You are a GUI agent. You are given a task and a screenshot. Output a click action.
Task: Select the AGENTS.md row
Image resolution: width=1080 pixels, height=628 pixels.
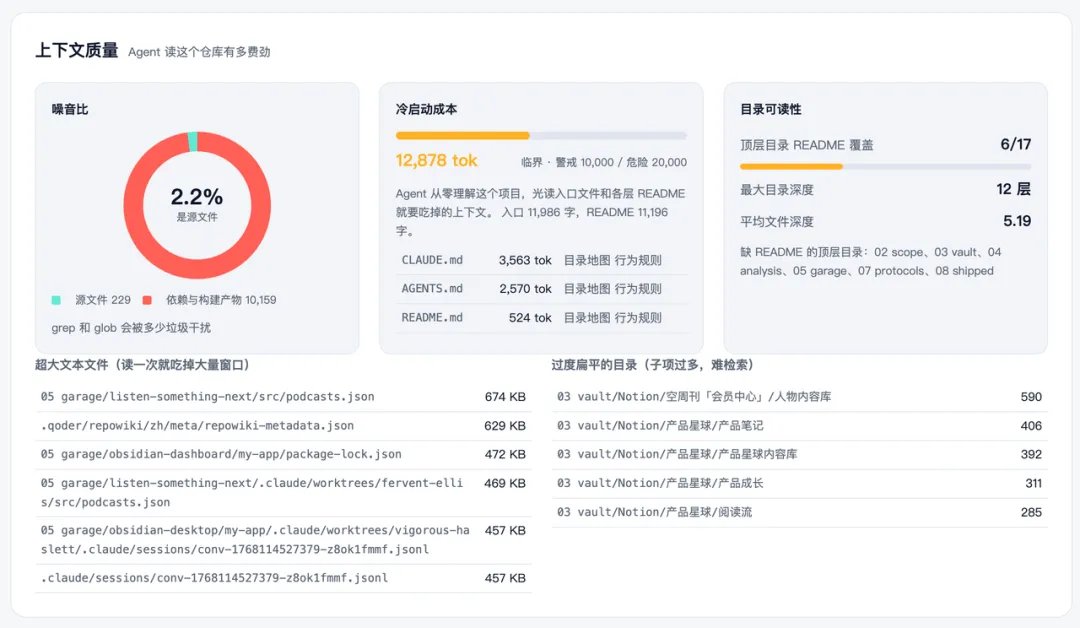click(x=541, y=289)
